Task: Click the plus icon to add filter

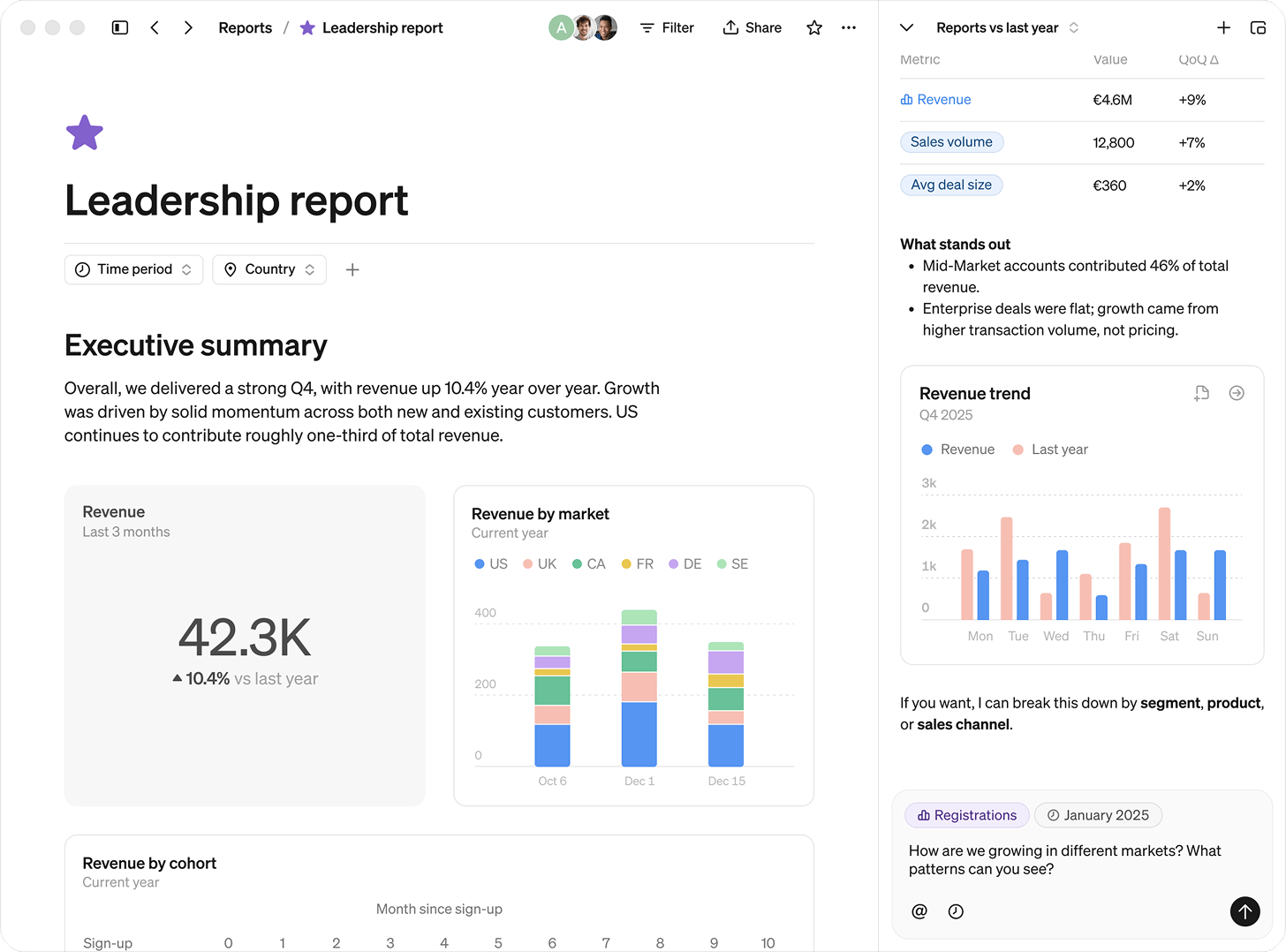Action: pyautogui.click(x=352, y=269)
